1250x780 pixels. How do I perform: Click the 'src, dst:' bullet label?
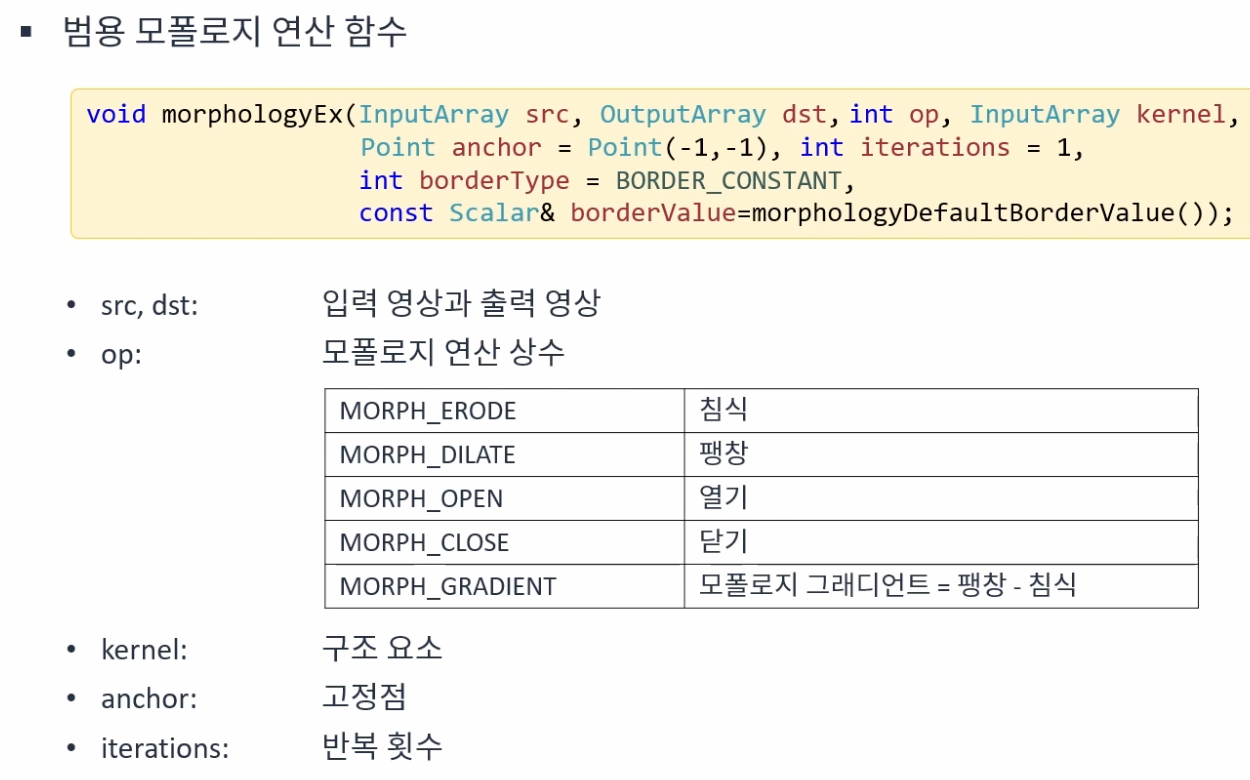click(x=149, y=306)
